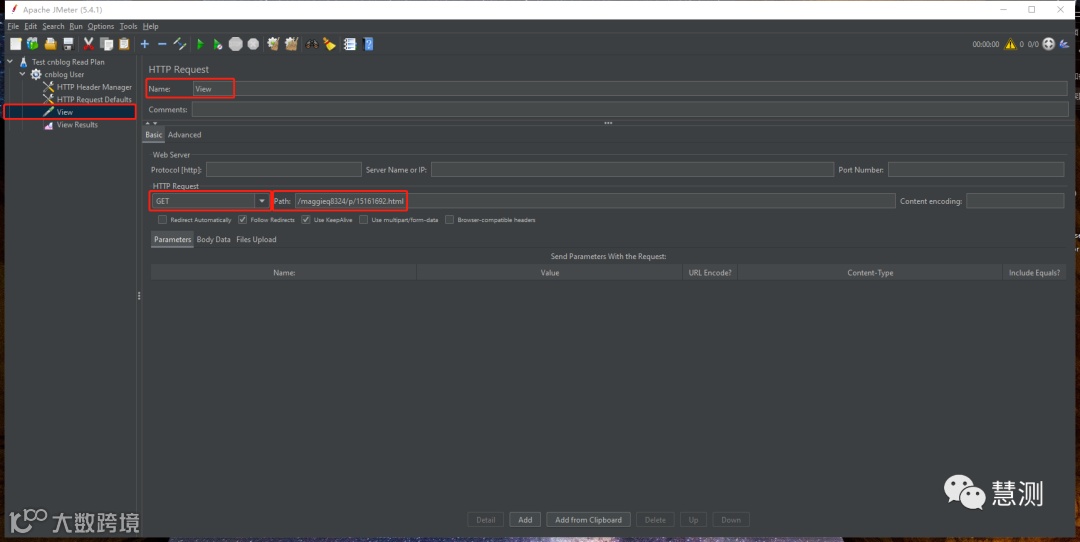Stop the running test icon

click(x=236, y=44)
